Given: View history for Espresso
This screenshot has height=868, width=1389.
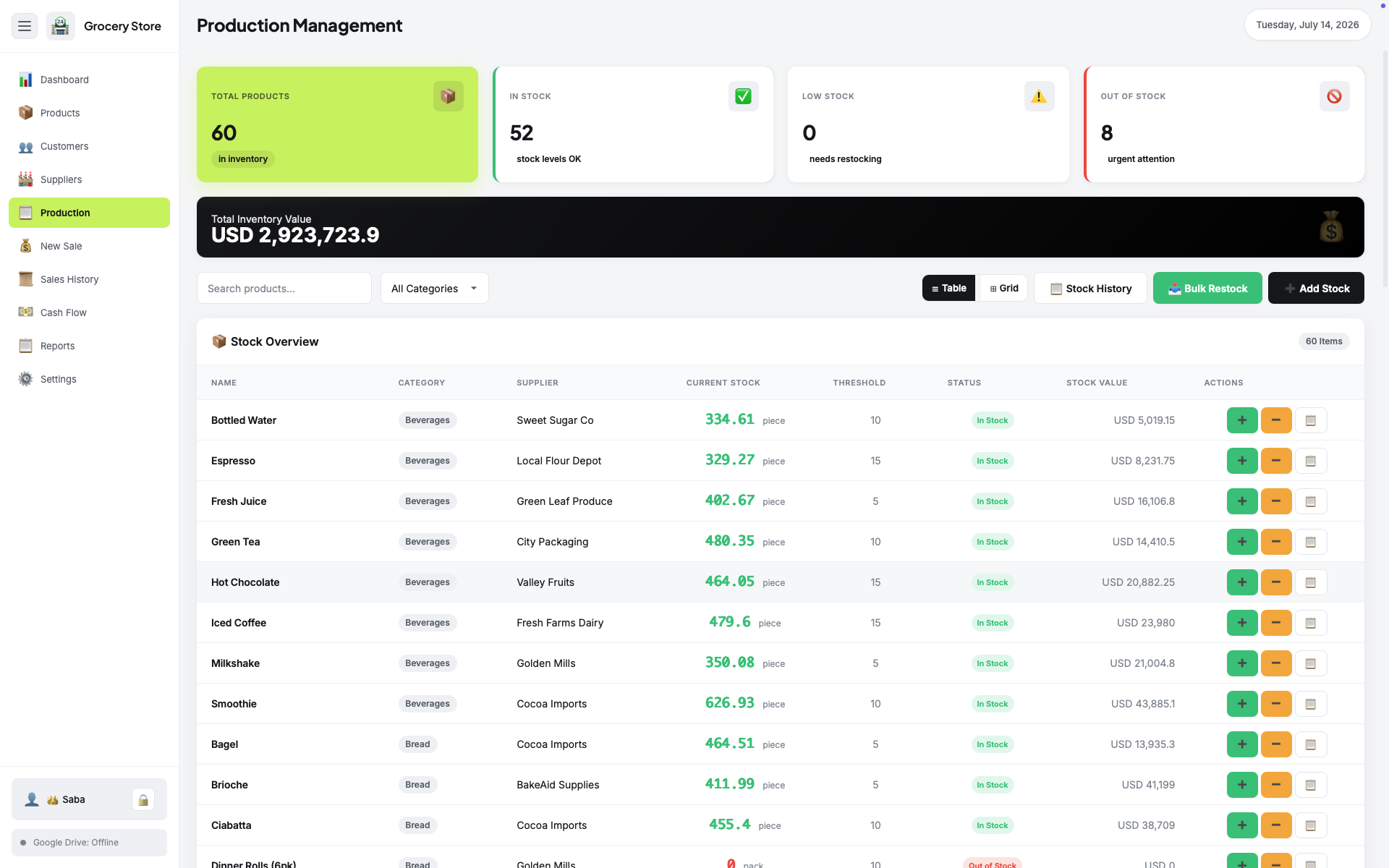Looking at the screenshot, I should point(1311,461).
